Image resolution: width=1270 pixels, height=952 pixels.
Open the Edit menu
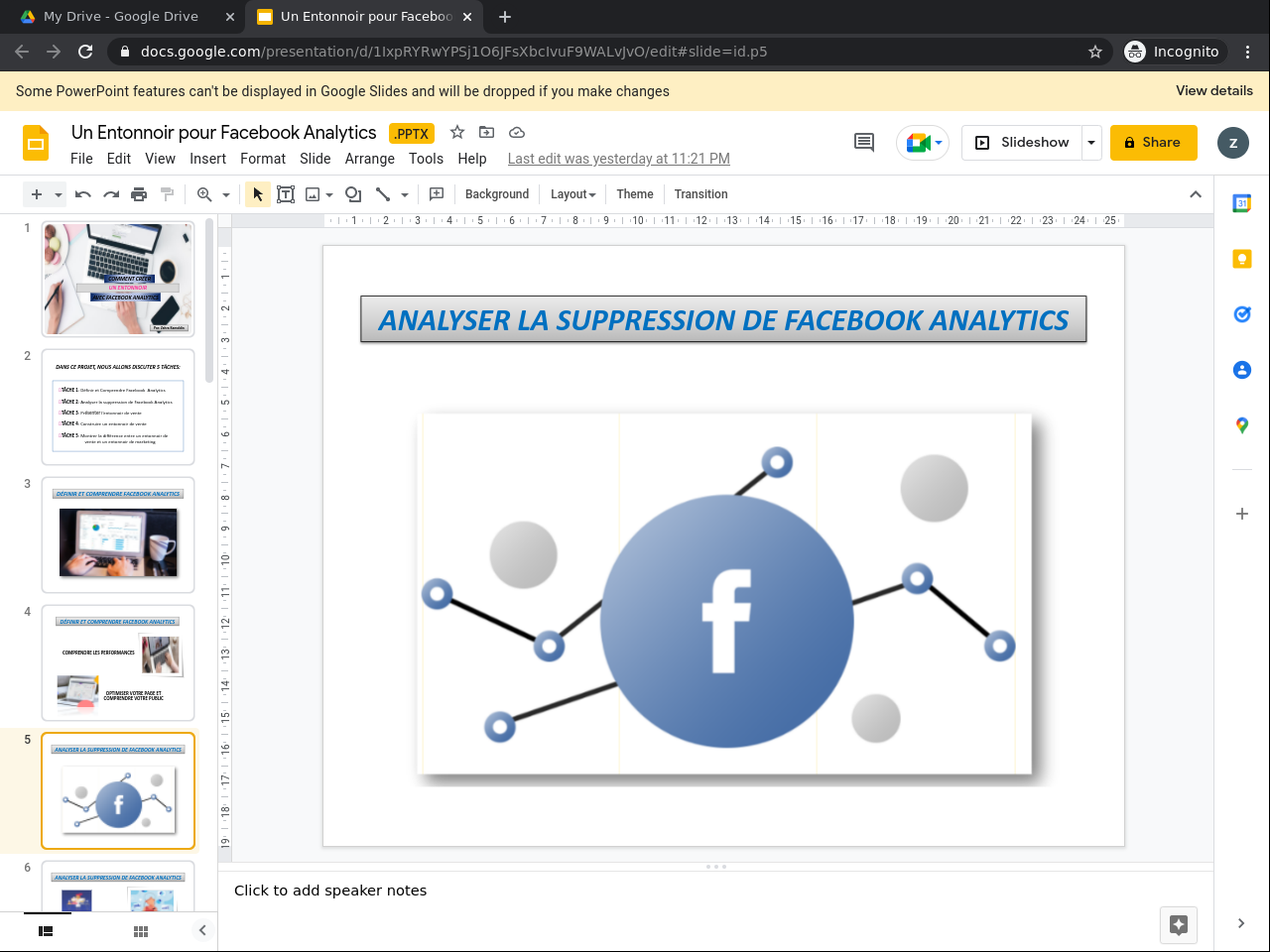(x=119, y=159)
